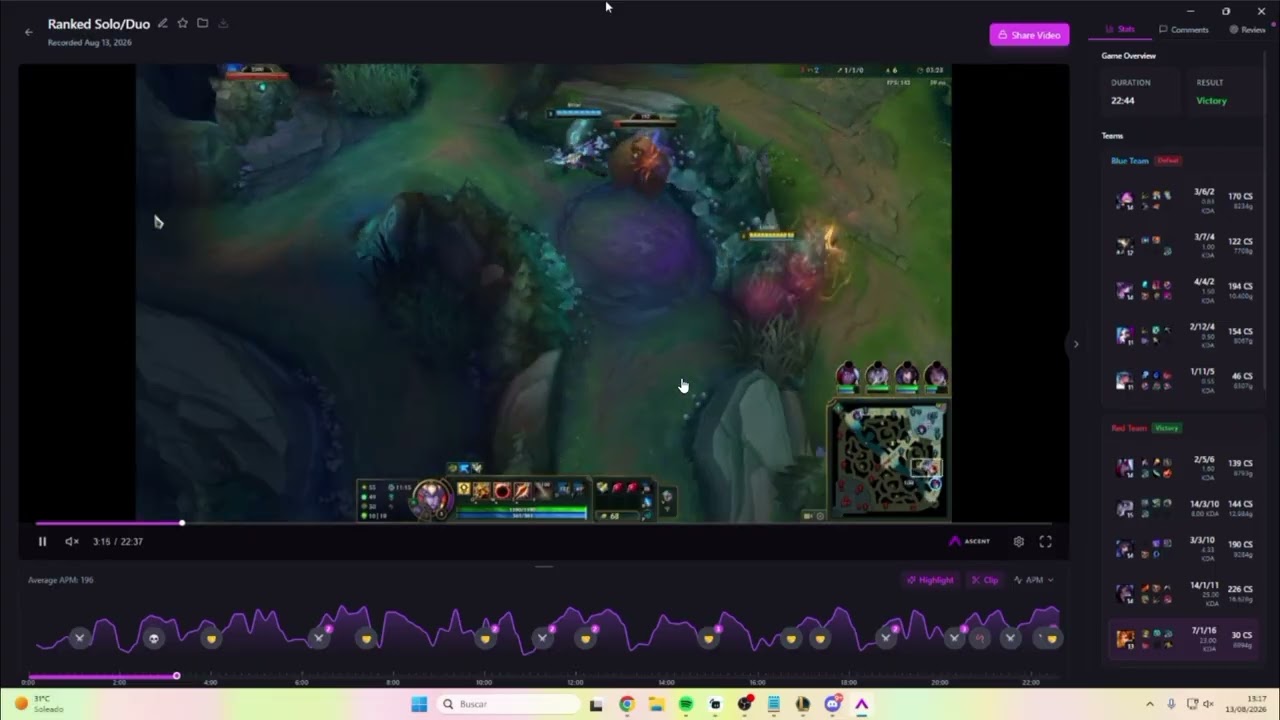1280x720 pixels.
Task: Click the taskbar Buscar search box
Action: 508,704
